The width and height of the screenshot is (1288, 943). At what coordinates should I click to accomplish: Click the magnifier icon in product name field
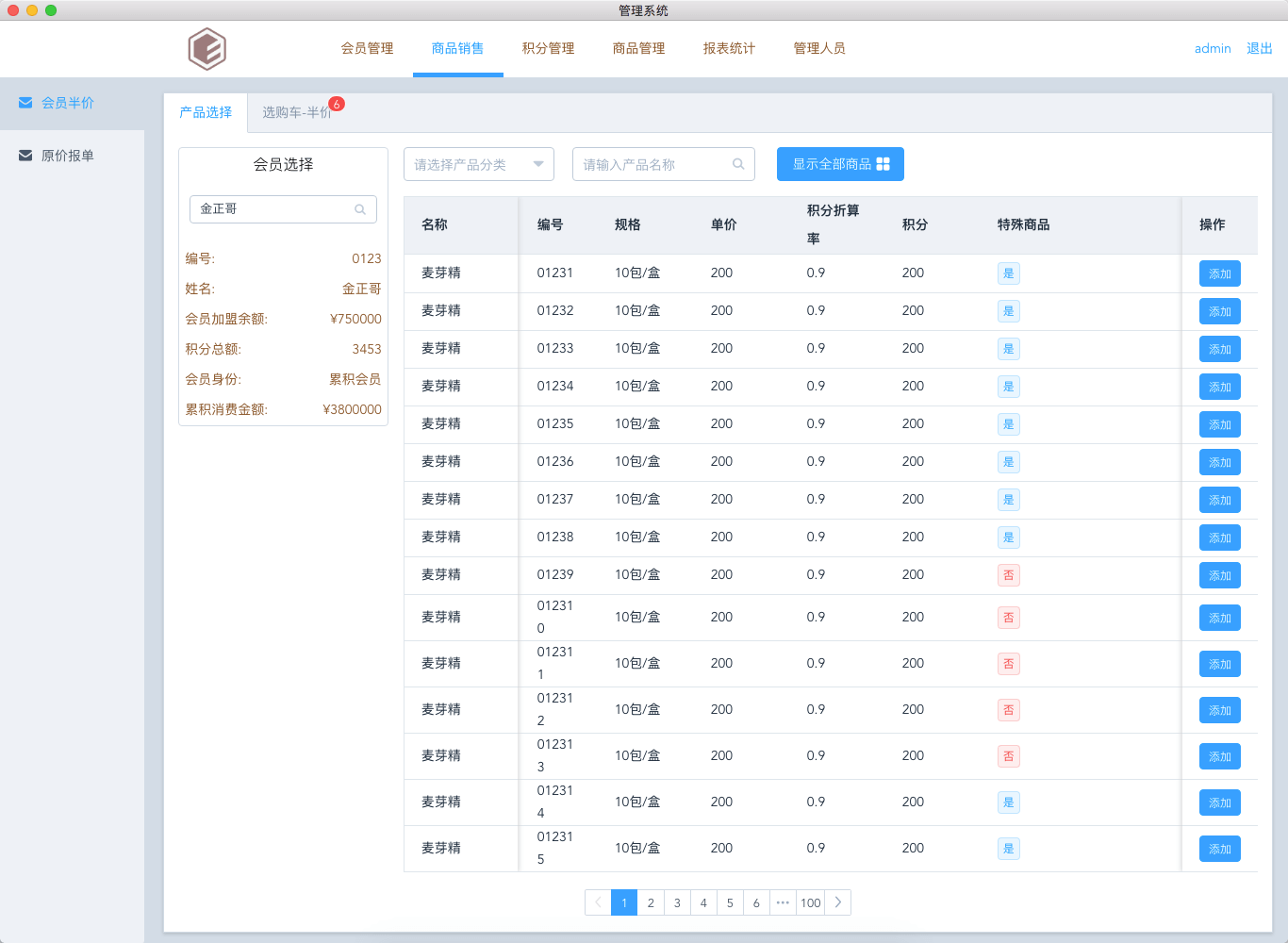click(738, 164)
